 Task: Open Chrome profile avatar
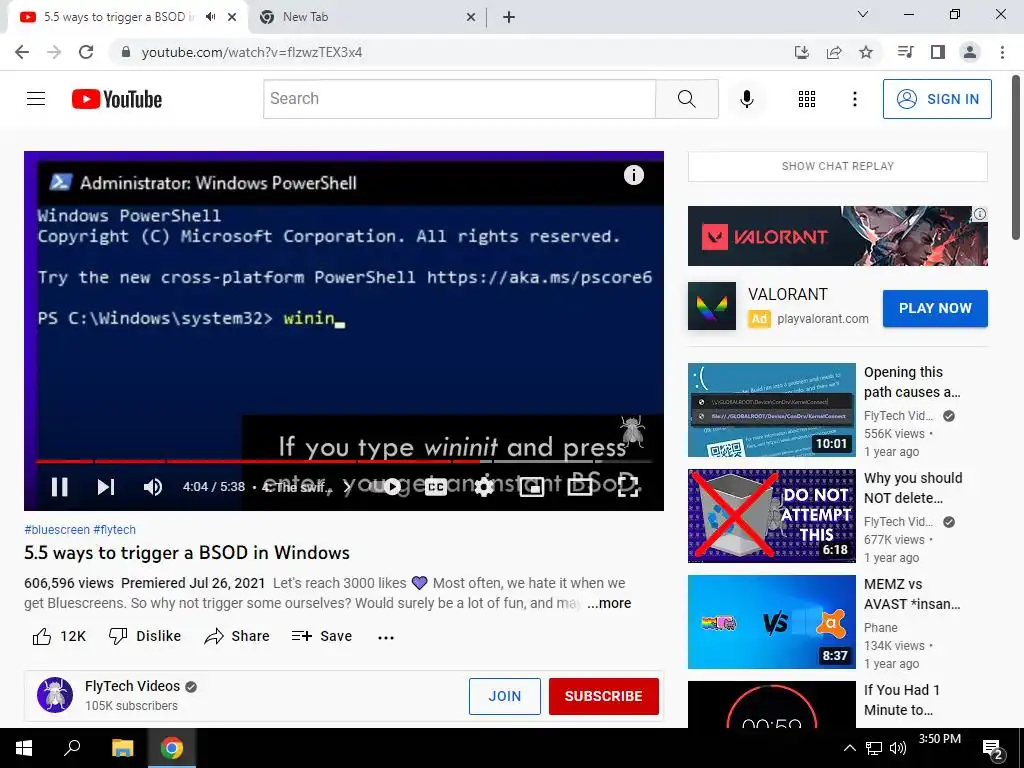tap(970, 52)
